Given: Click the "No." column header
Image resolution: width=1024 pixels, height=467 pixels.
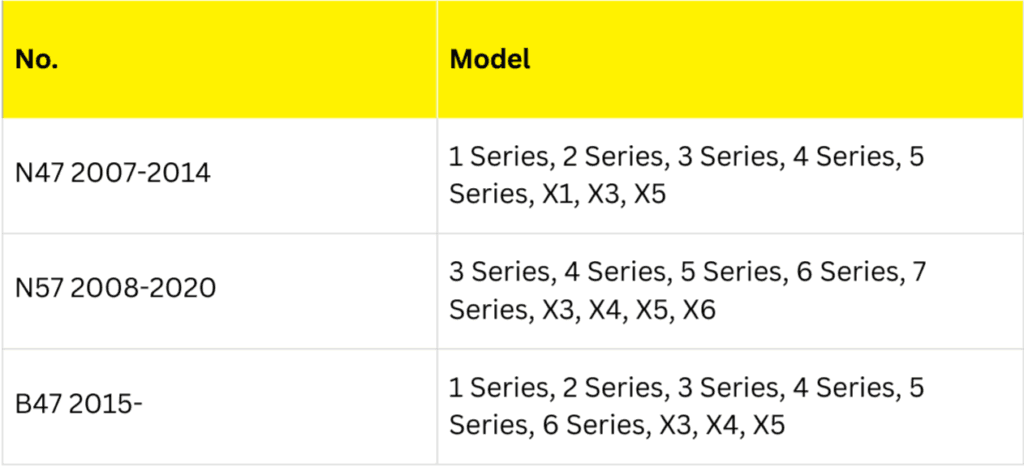Looking at the screenshot, I should pyautogui.click(x=38, y=59).
